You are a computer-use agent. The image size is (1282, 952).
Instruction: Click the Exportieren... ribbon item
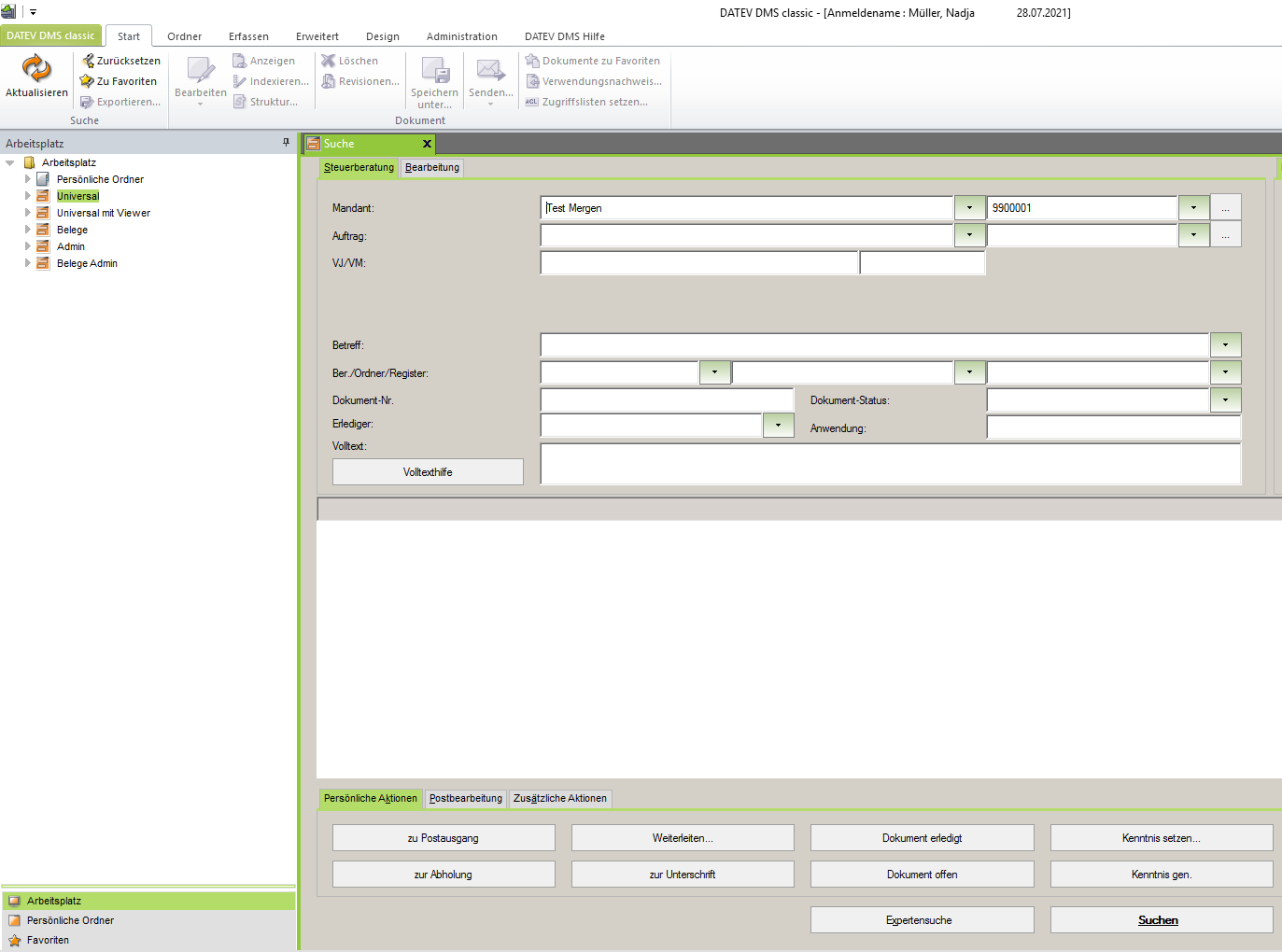120,102
